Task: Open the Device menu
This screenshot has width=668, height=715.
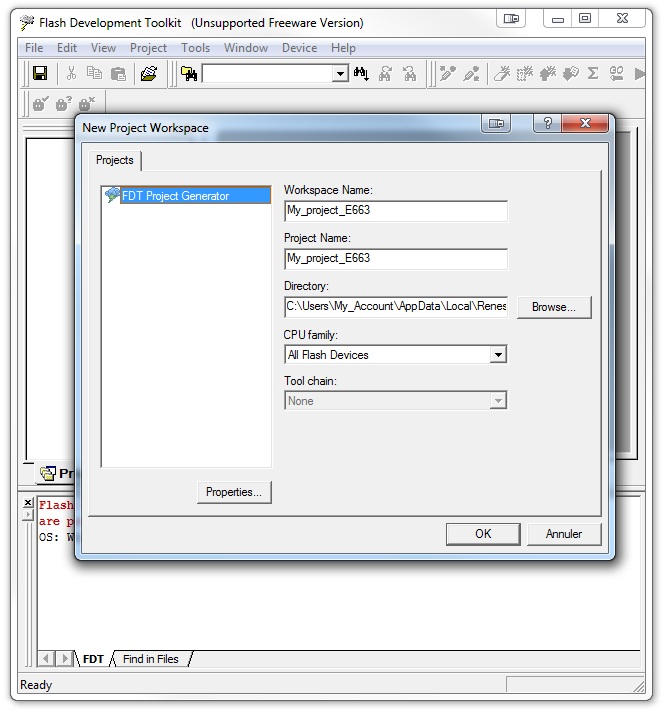Action: coord(299,48)
